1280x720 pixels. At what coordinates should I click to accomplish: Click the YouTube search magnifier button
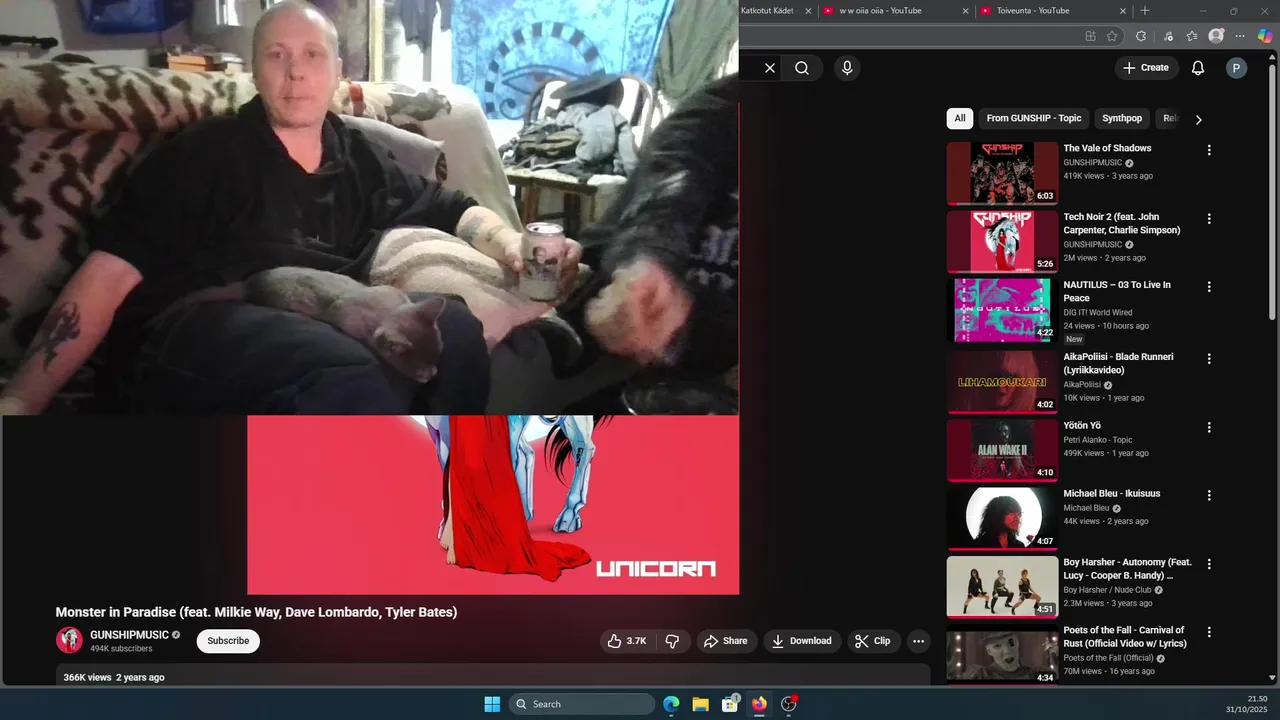click(x=802, y=68)
